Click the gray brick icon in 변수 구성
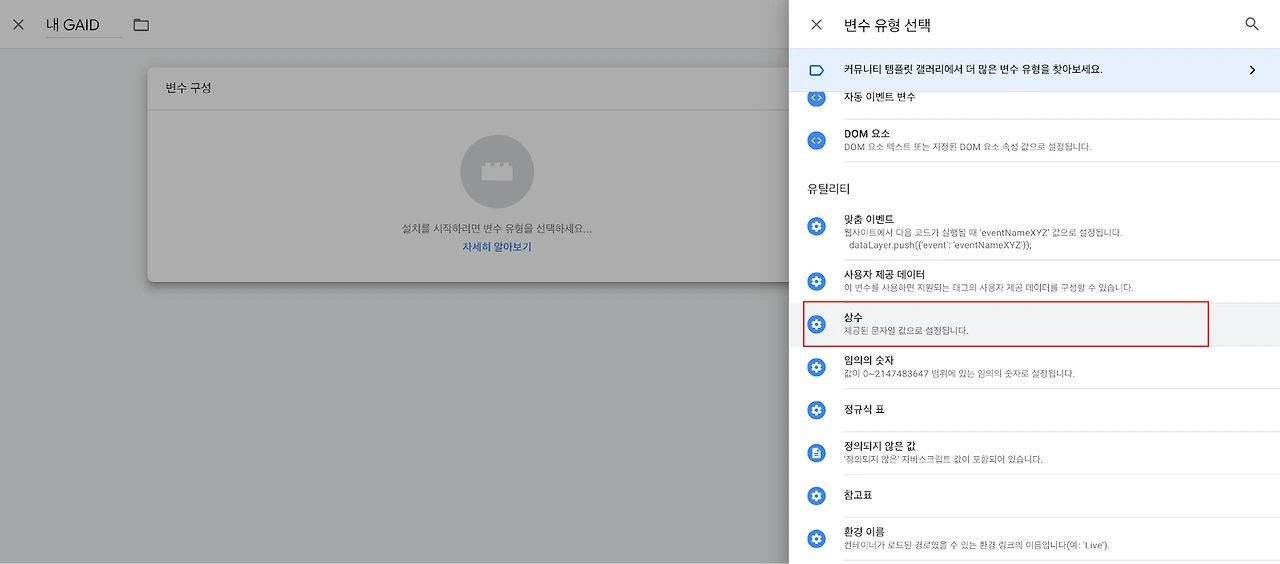This screenshot has width=1280, height=564. (x=497, y=172)
